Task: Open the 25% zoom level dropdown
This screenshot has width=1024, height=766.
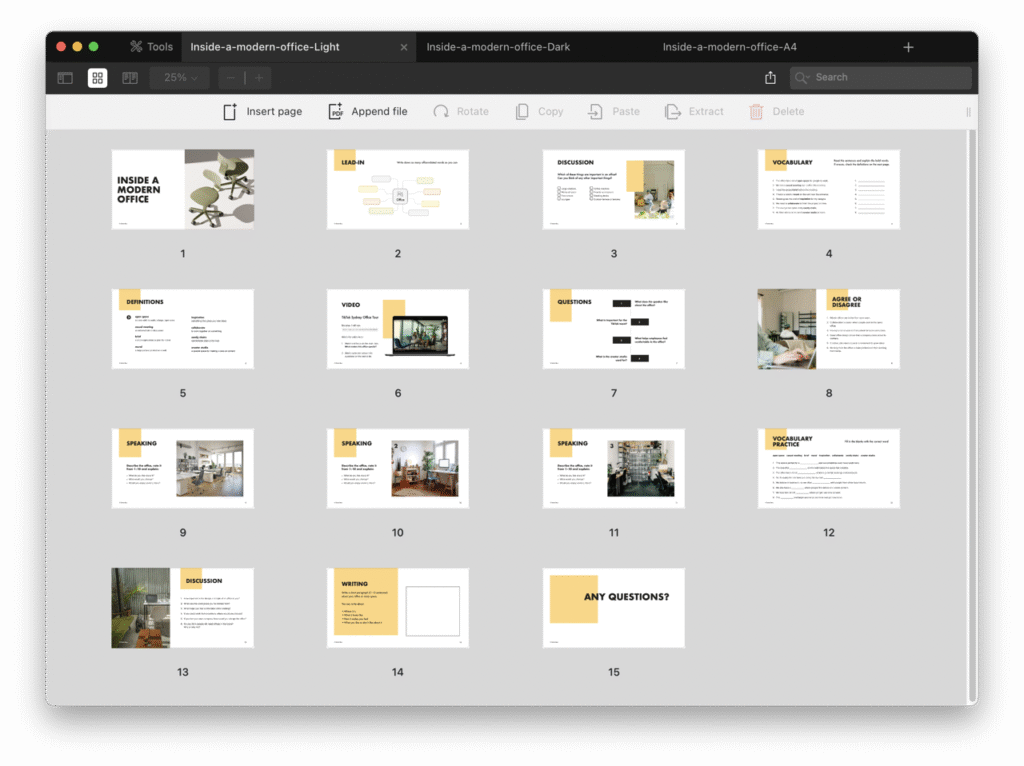Action: pos(180,78)
